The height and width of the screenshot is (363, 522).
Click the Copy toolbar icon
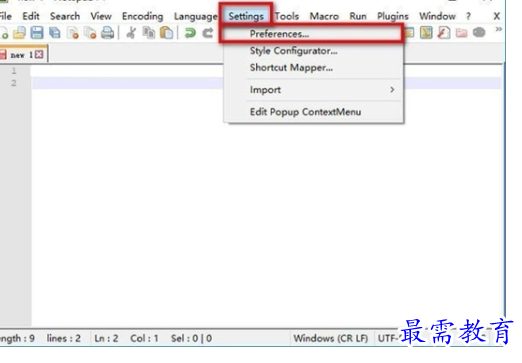click(x=149, y=33)
